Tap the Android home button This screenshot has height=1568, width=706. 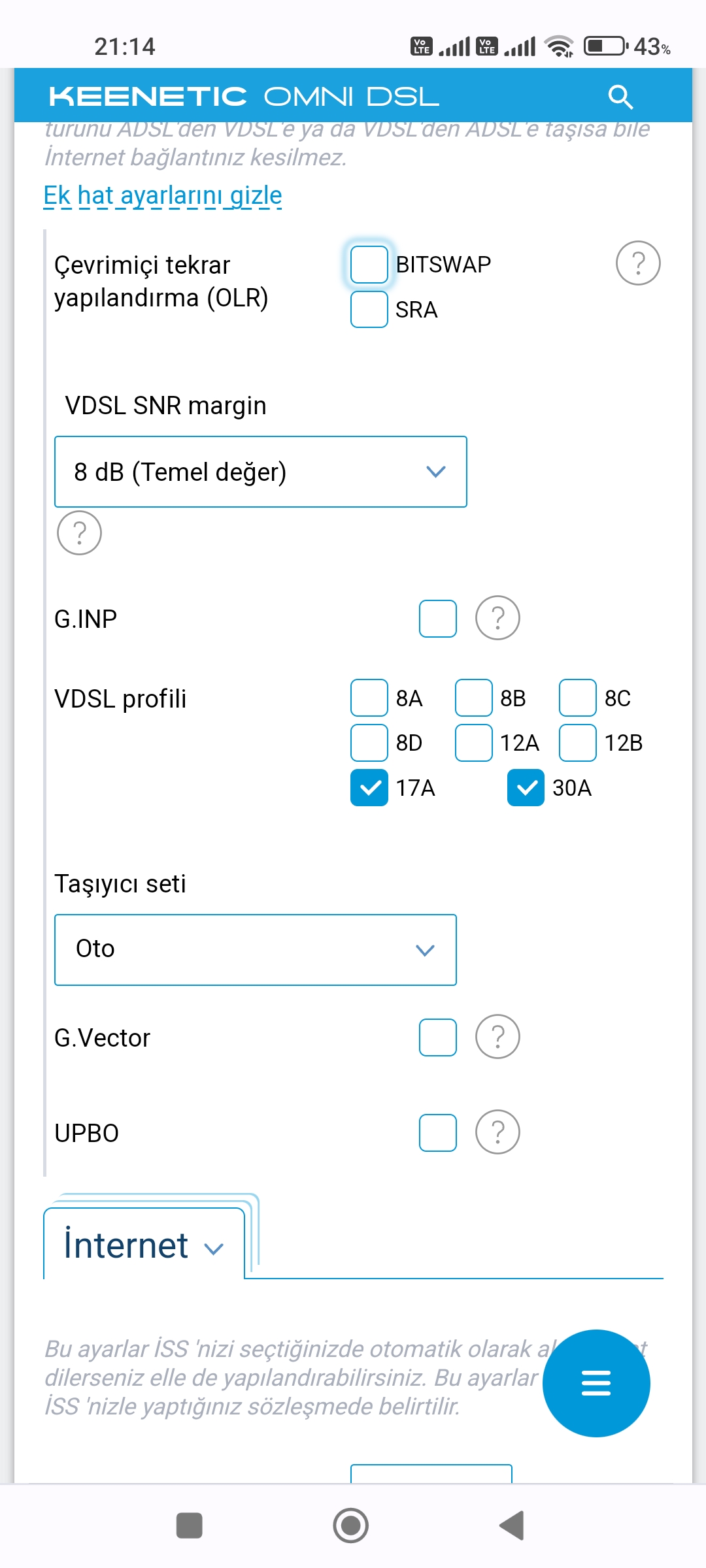pos(351,1526)
